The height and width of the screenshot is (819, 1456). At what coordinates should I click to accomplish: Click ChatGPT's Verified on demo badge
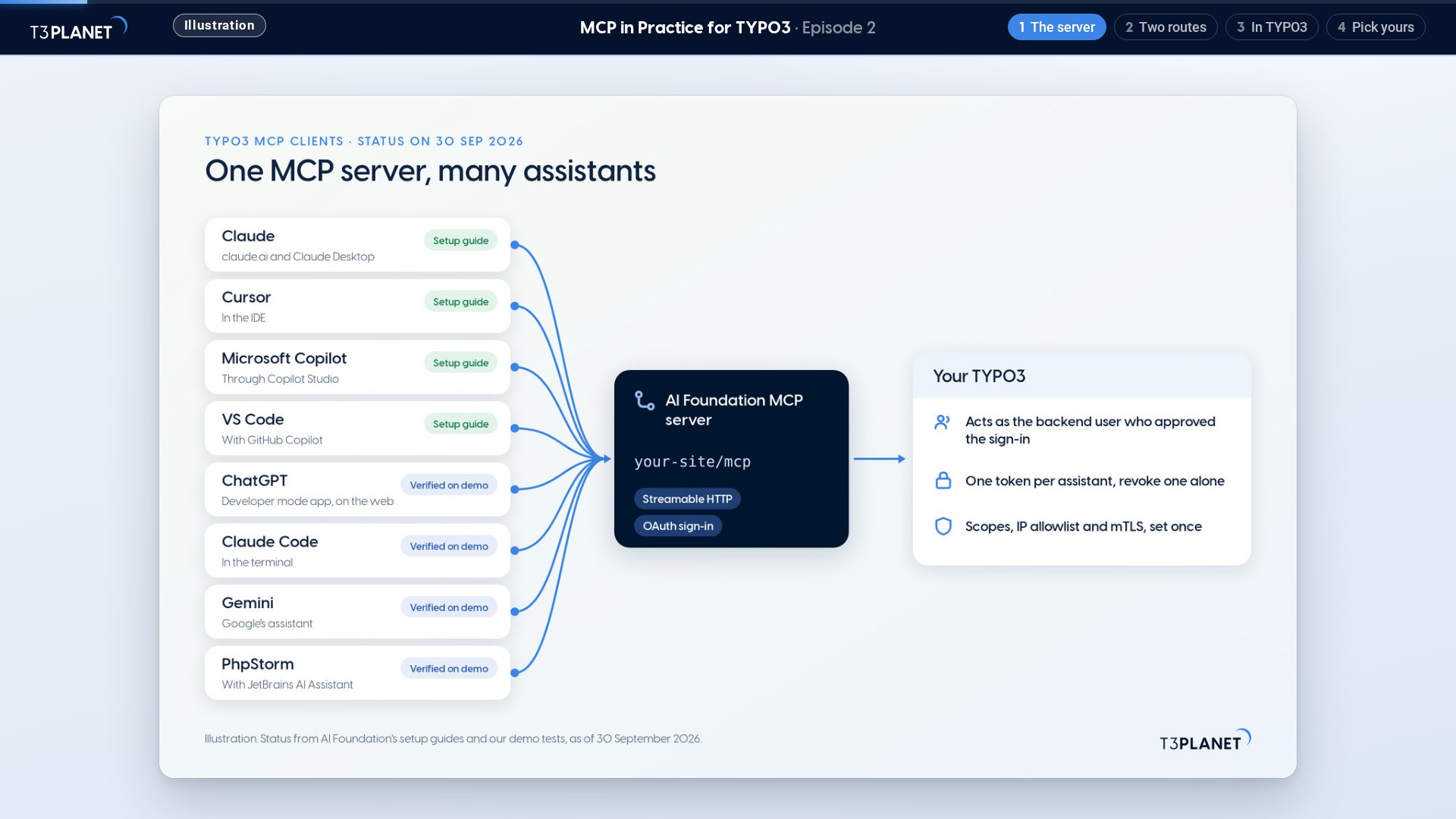click(449, 485)
